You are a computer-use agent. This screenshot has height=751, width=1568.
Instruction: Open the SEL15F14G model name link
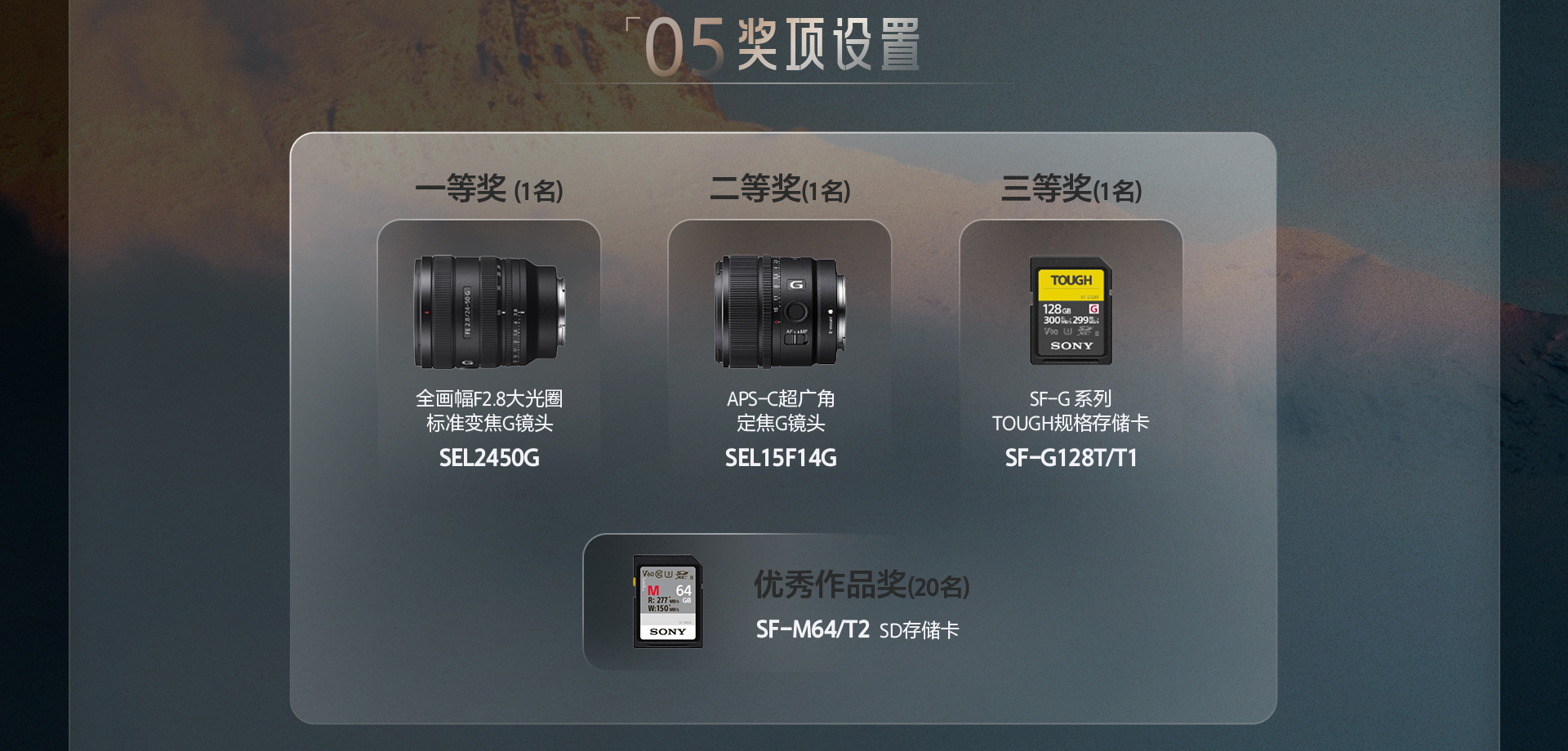pyautogui.click(x=781, y=458)
